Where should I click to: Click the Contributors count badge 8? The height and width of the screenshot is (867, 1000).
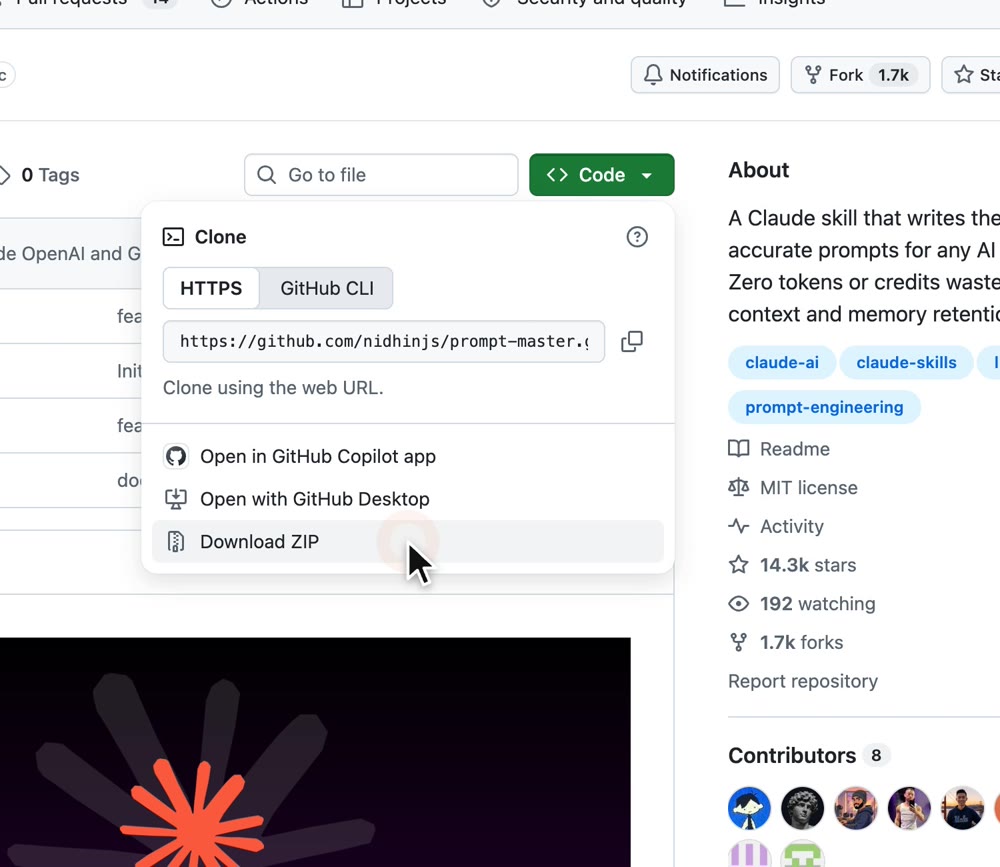click(876, 755)
